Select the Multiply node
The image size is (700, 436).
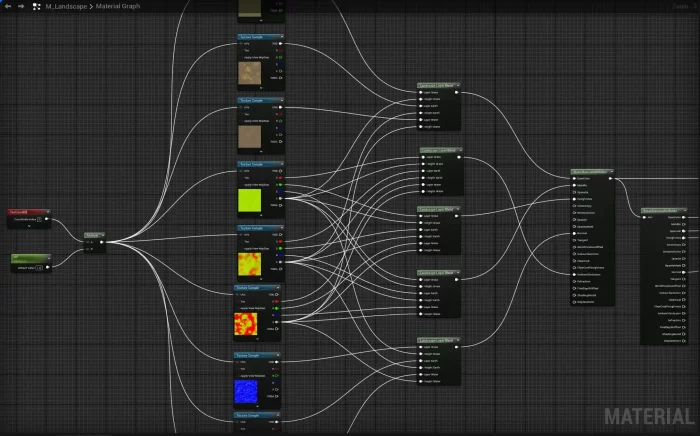pos(93,234)
